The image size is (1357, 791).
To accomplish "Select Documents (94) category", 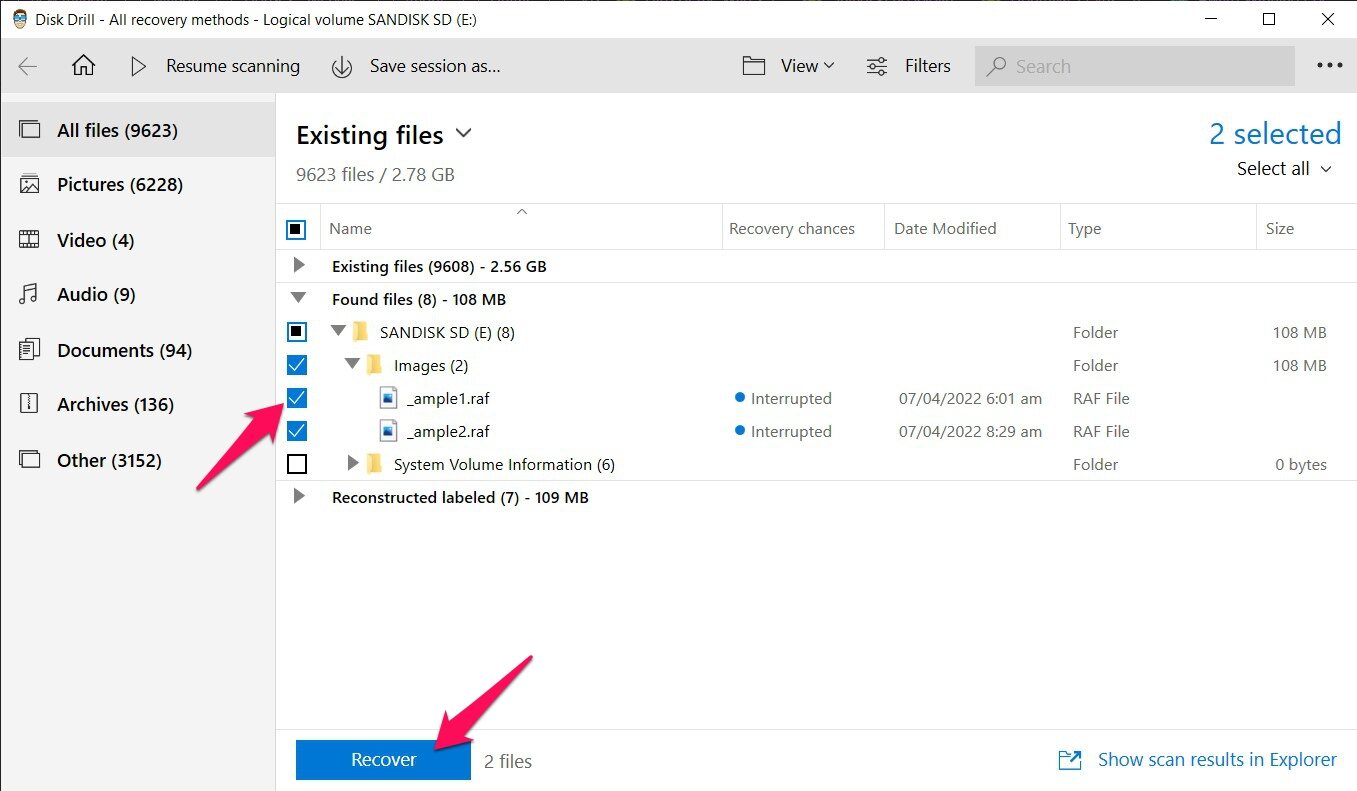I will (138, 350).
